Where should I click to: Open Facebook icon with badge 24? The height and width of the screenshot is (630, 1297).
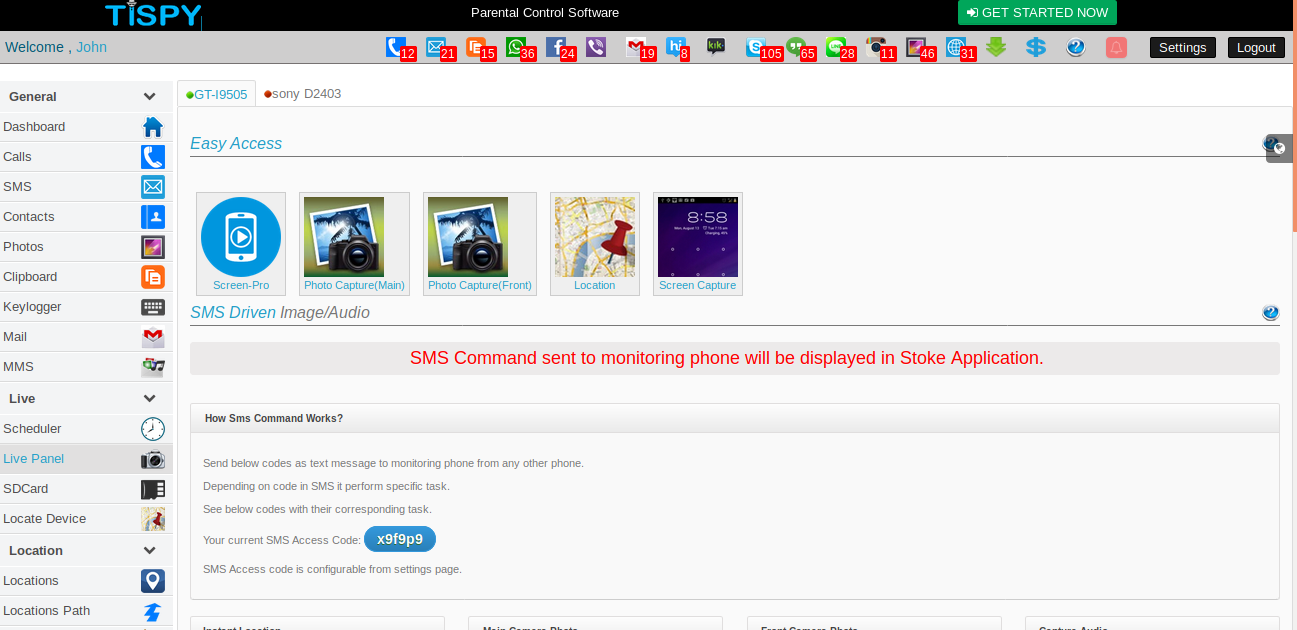click(x=556, y=47)
